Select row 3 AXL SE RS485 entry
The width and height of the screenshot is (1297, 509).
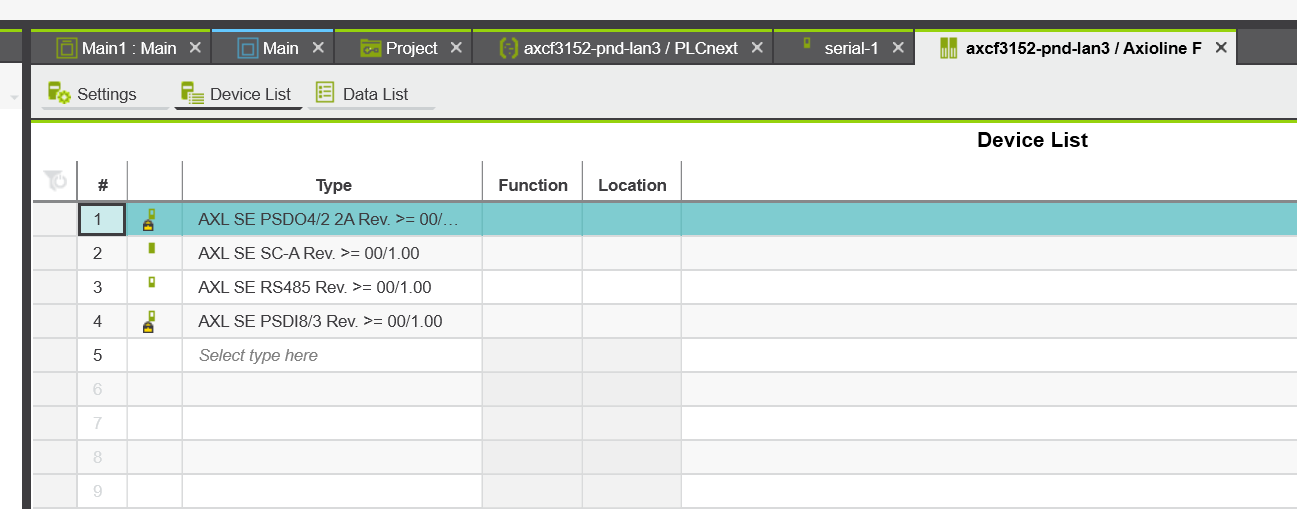tap(315, 288)
